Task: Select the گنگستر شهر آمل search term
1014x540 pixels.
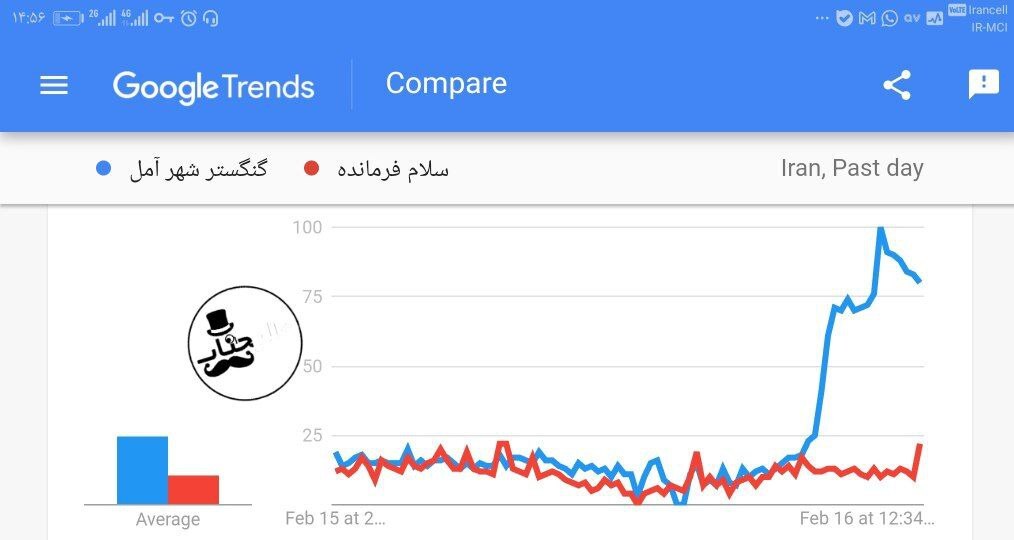Action: [198, 169]
